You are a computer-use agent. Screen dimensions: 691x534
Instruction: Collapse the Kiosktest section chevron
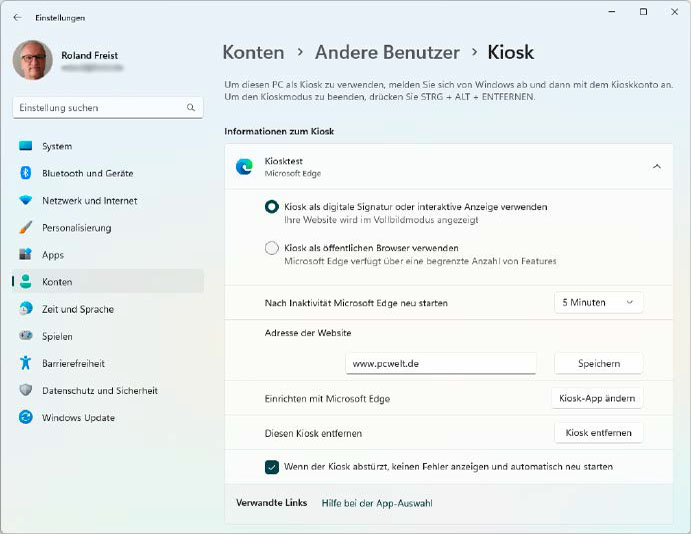coord(657,167)
